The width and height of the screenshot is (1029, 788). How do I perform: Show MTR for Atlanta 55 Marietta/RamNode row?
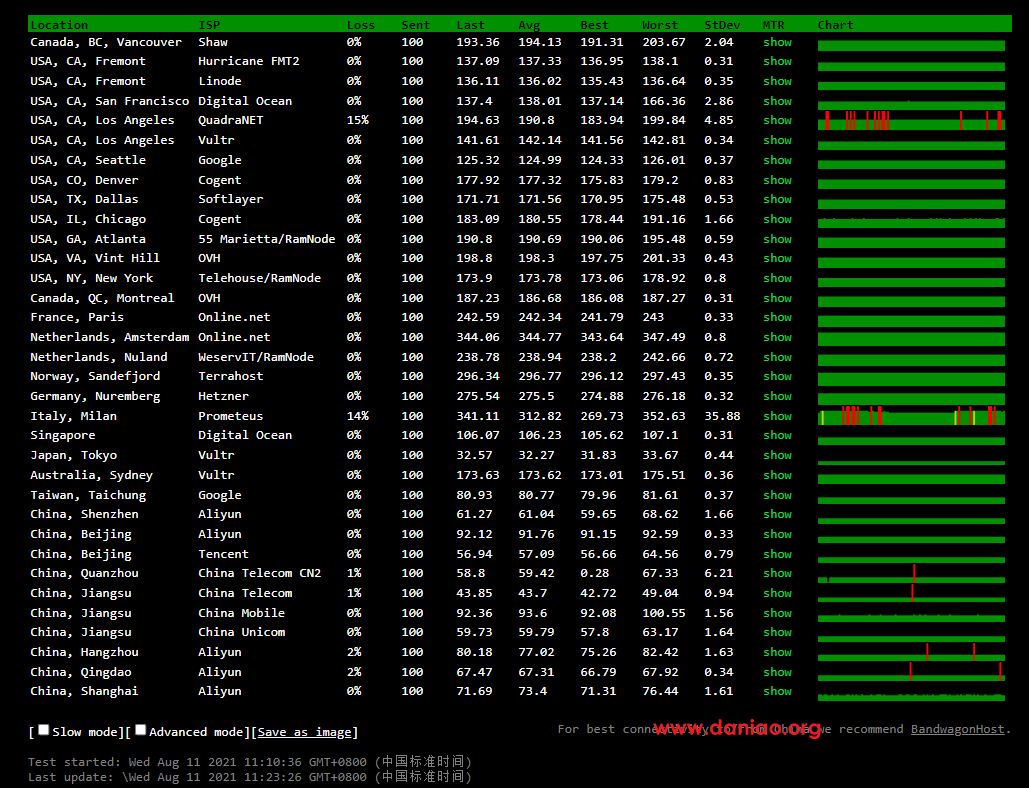click(778, 239)
